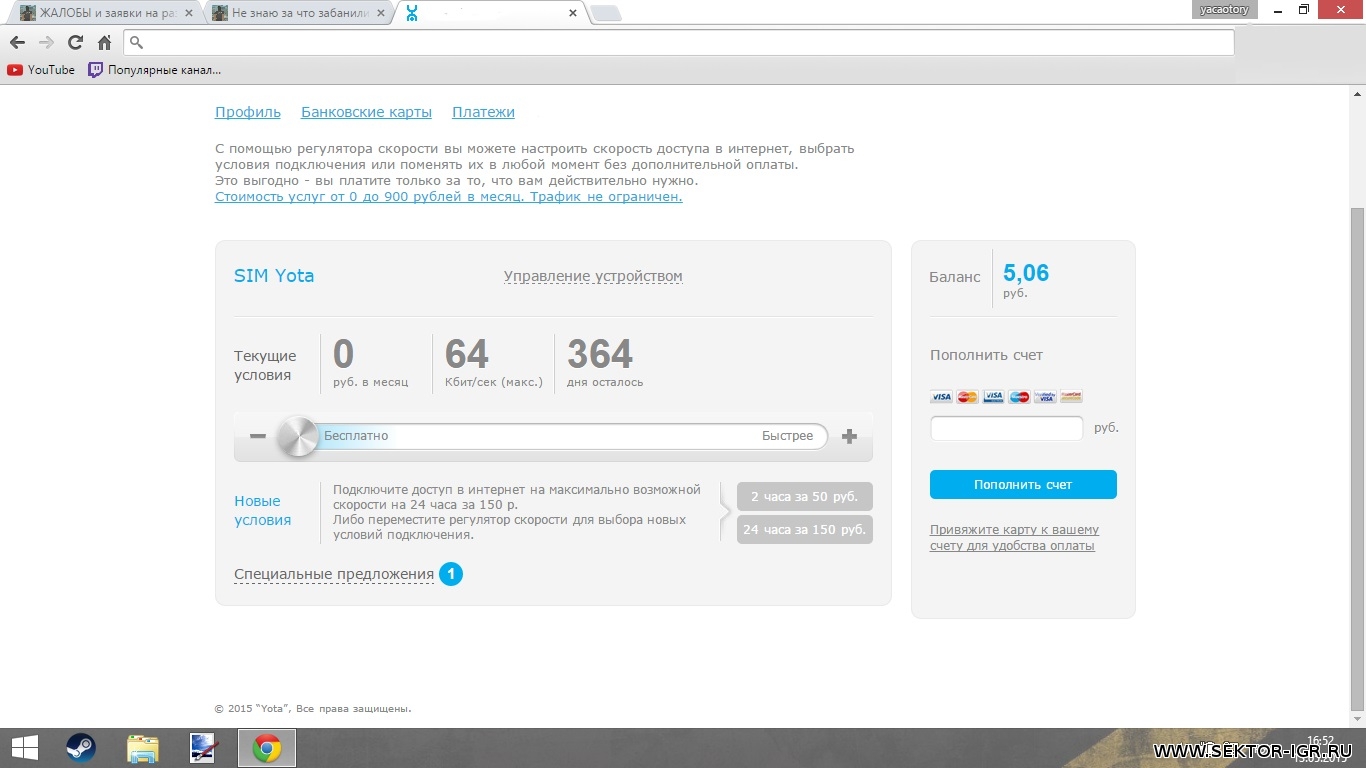The height and width of the screenshot is (768, 1366).
Task: Decrease speed with the minus button
Action: tap(258, 436)
